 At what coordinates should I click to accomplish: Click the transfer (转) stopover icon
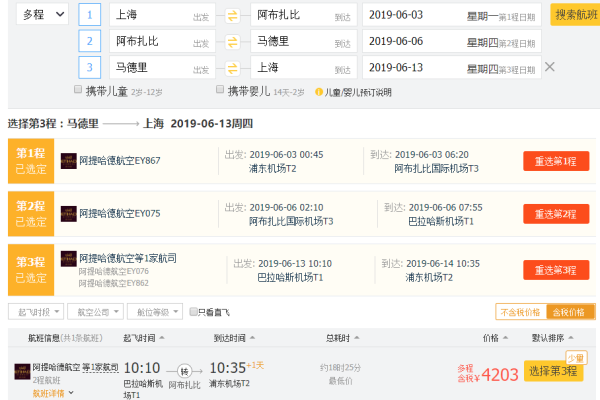(x=184, y=371)
